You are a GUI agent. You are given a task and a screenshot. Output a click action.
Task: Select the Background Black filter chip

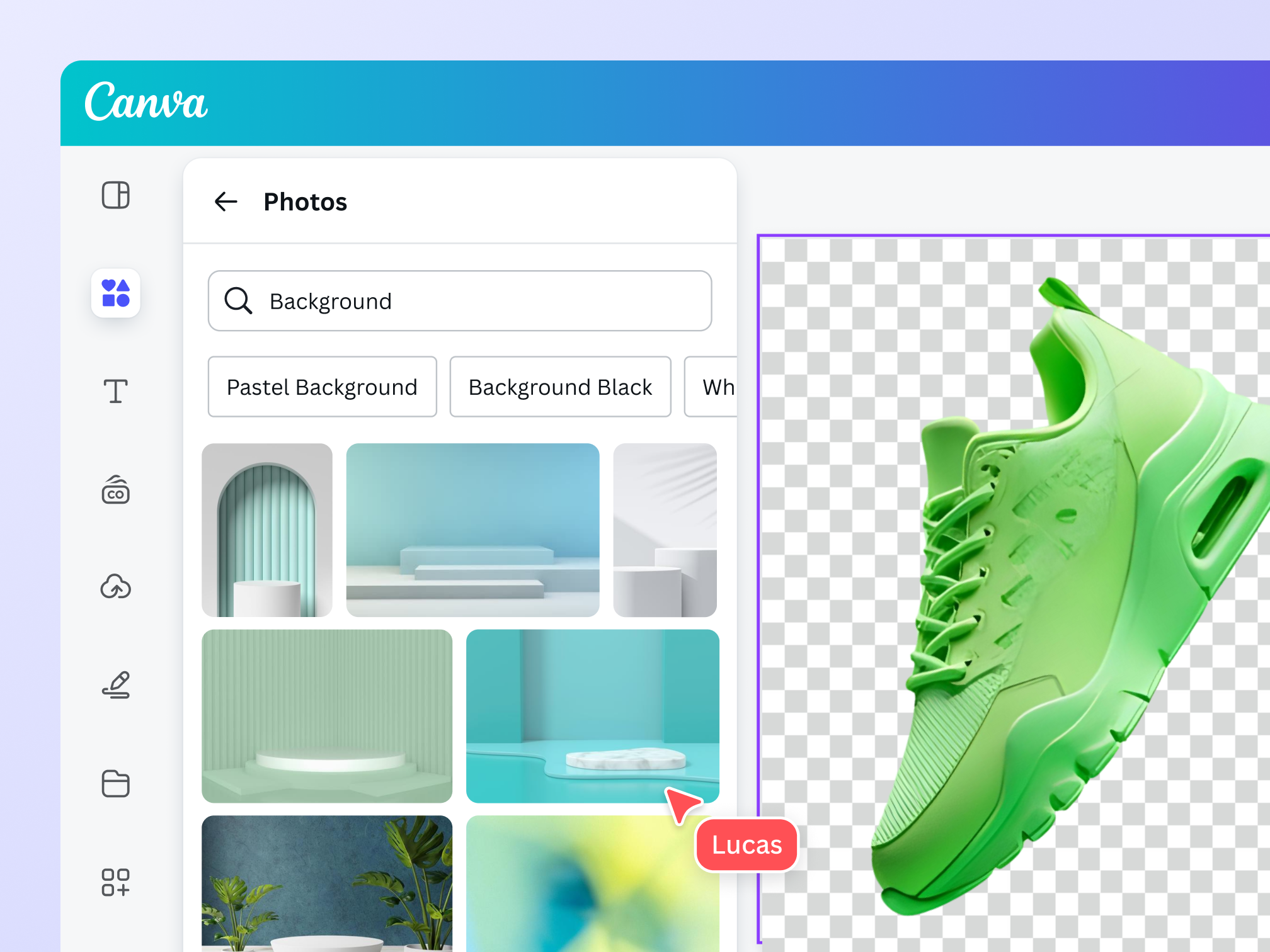click(560, 387)
